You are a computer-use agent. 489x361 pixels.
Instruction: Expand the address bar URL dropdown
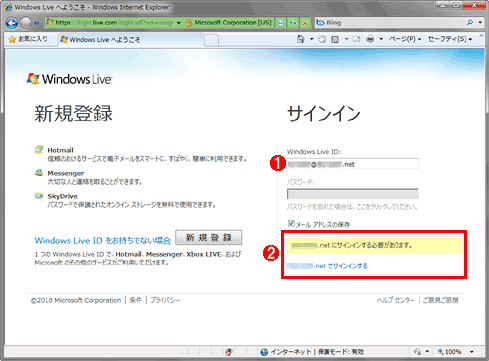[x=179, y=23]
